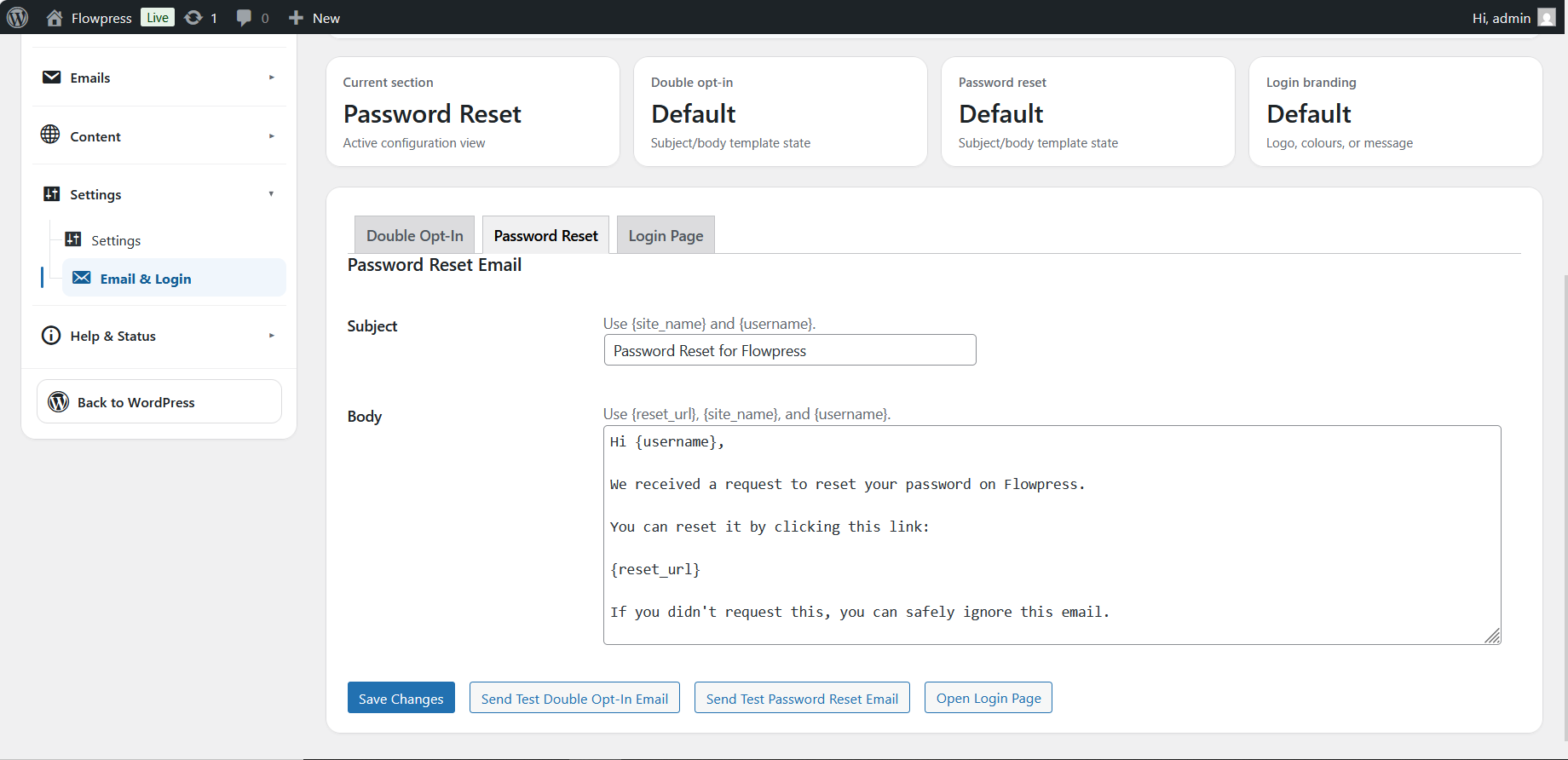1568x760 pixels.
Task: Select Email & Login sidebar item
Action: [x=174, y=278]
